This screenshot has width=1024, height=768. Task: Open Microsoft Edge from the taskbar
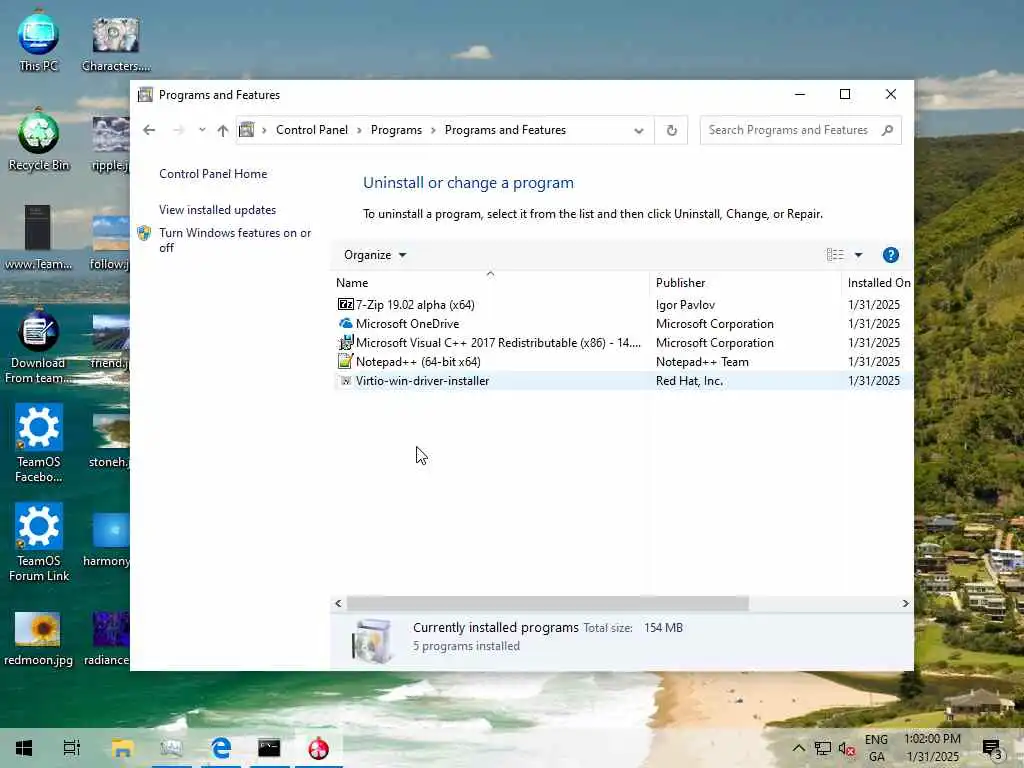coord(221,748)
